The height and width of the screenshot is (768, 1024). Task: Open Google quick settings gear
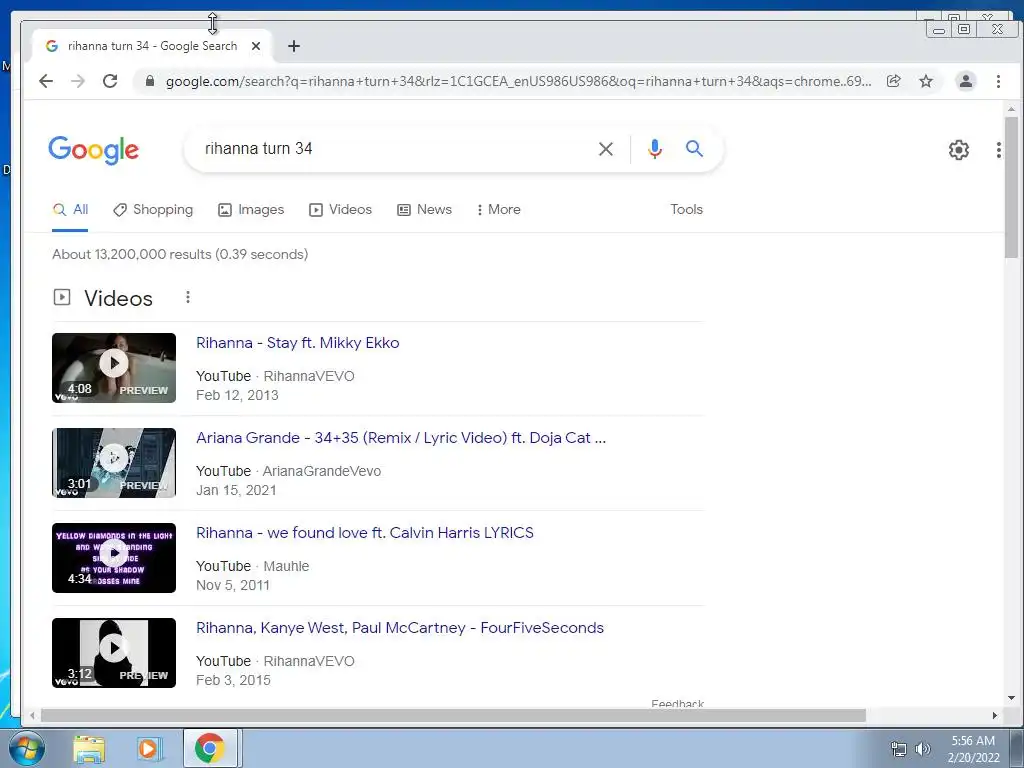(x=959, y=150)
